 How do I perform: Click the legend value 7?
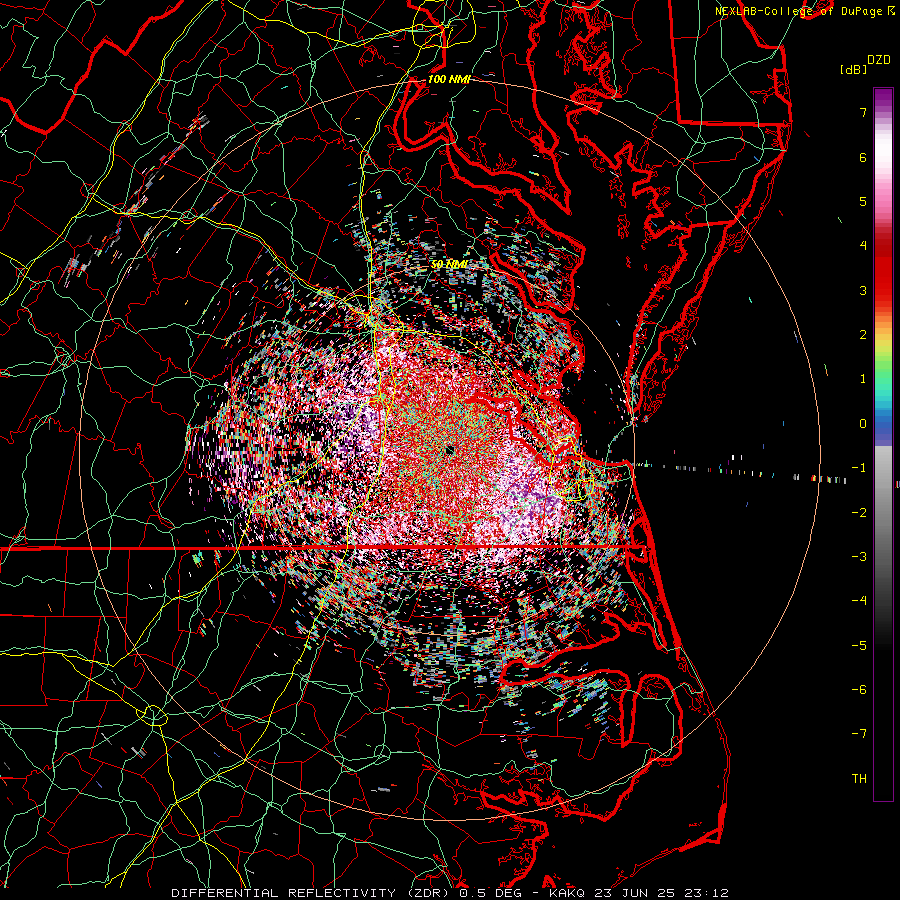863,112
